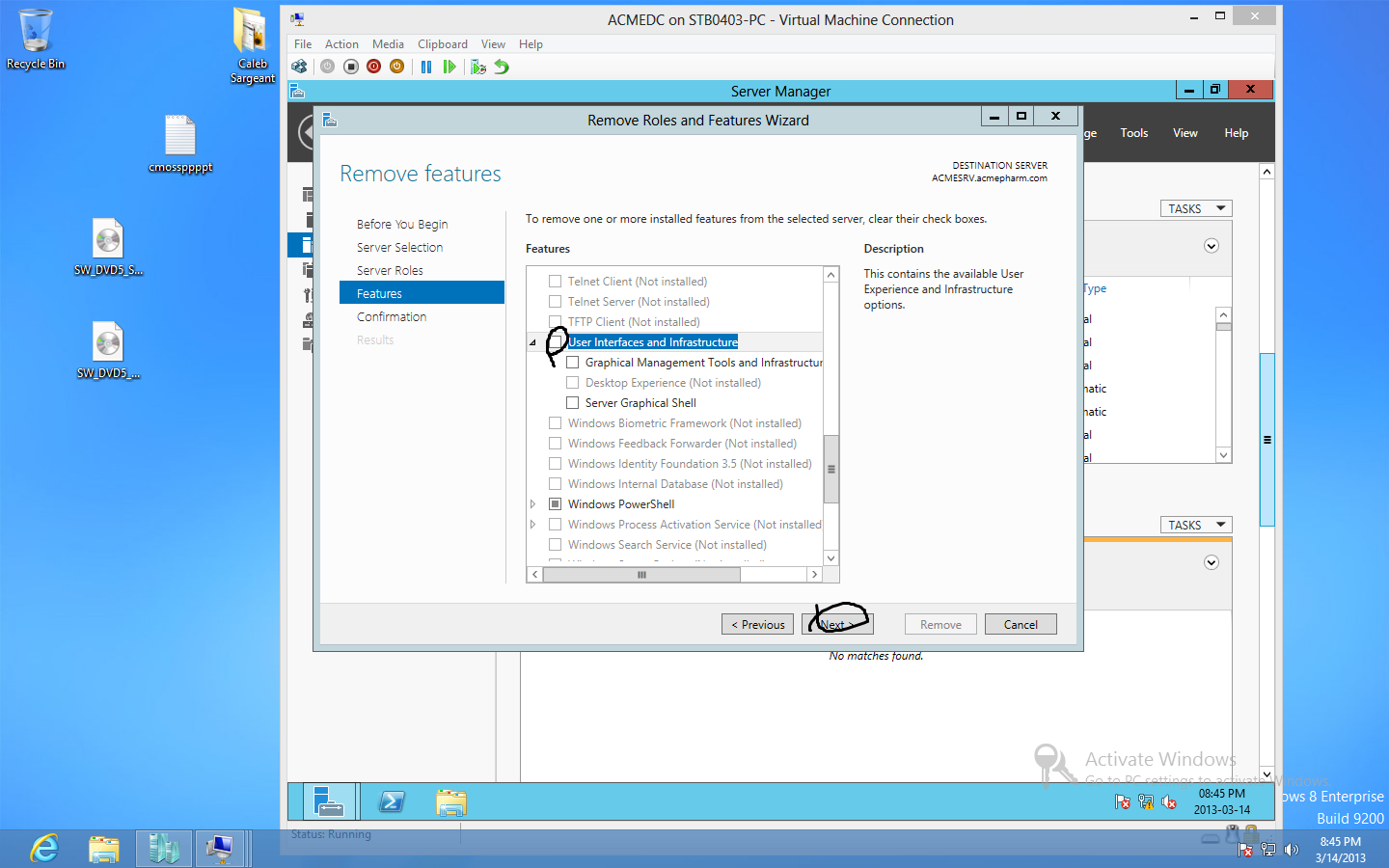Click the Features list horizontal scrollbar thumb
Viewport: 1389px width, 868px height.
pos(641,575)
